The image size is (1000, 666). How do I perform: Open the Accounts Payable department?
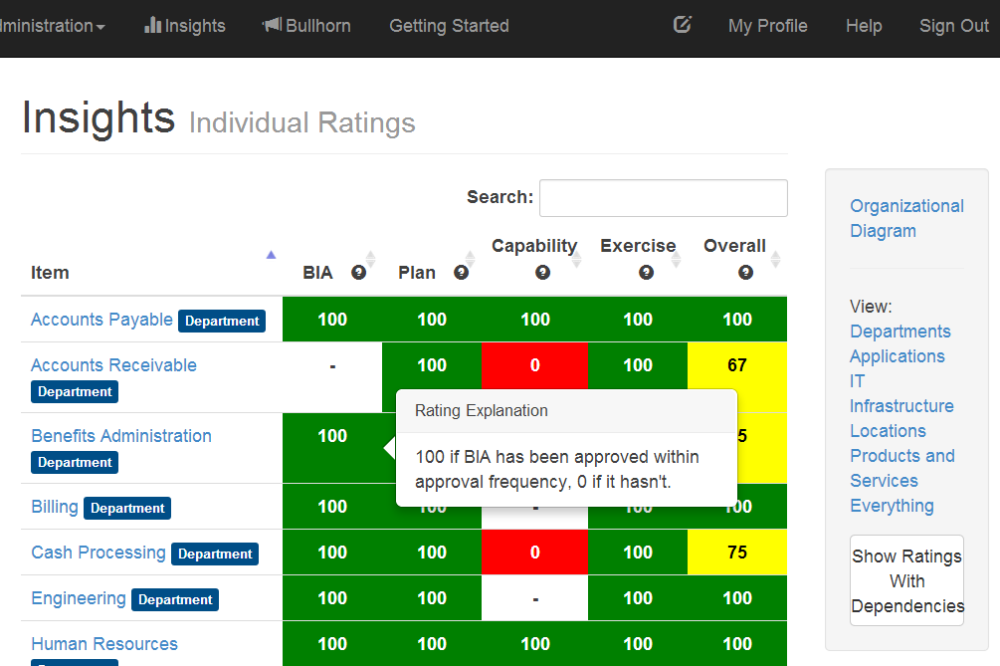101,319
